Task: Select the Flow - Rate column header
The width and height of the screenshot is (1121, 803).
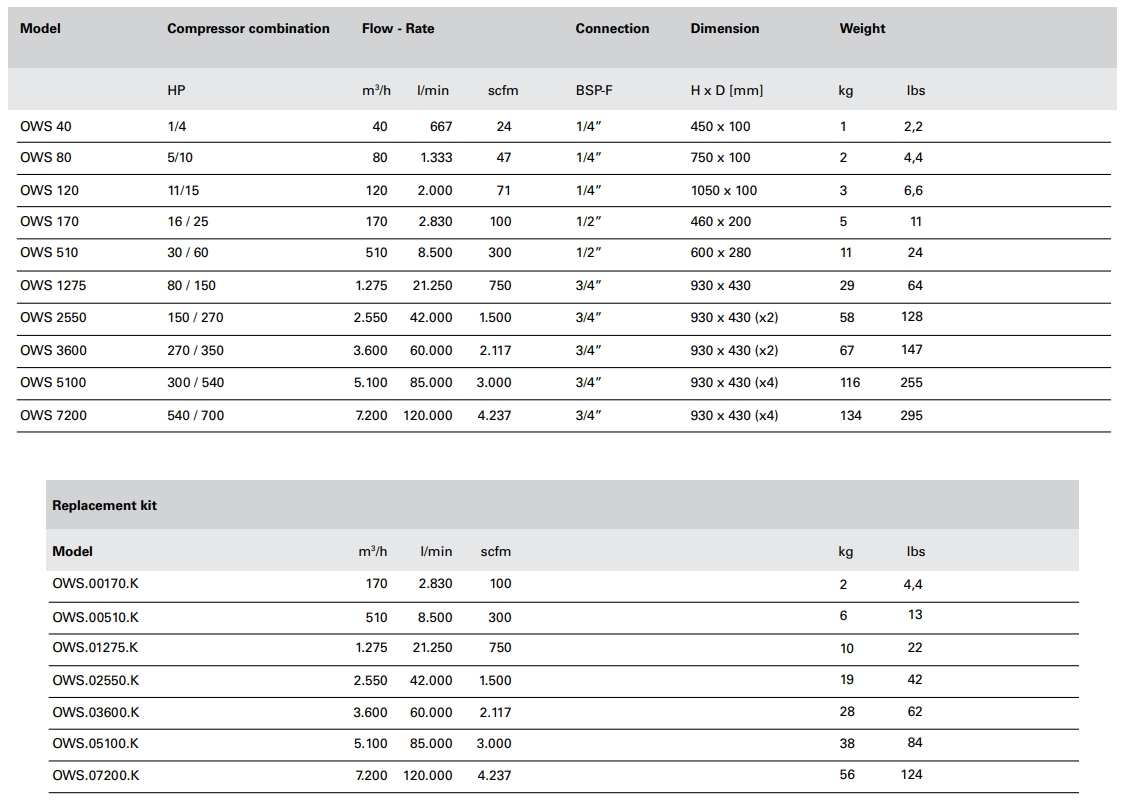Action: [x=398, y=29]
